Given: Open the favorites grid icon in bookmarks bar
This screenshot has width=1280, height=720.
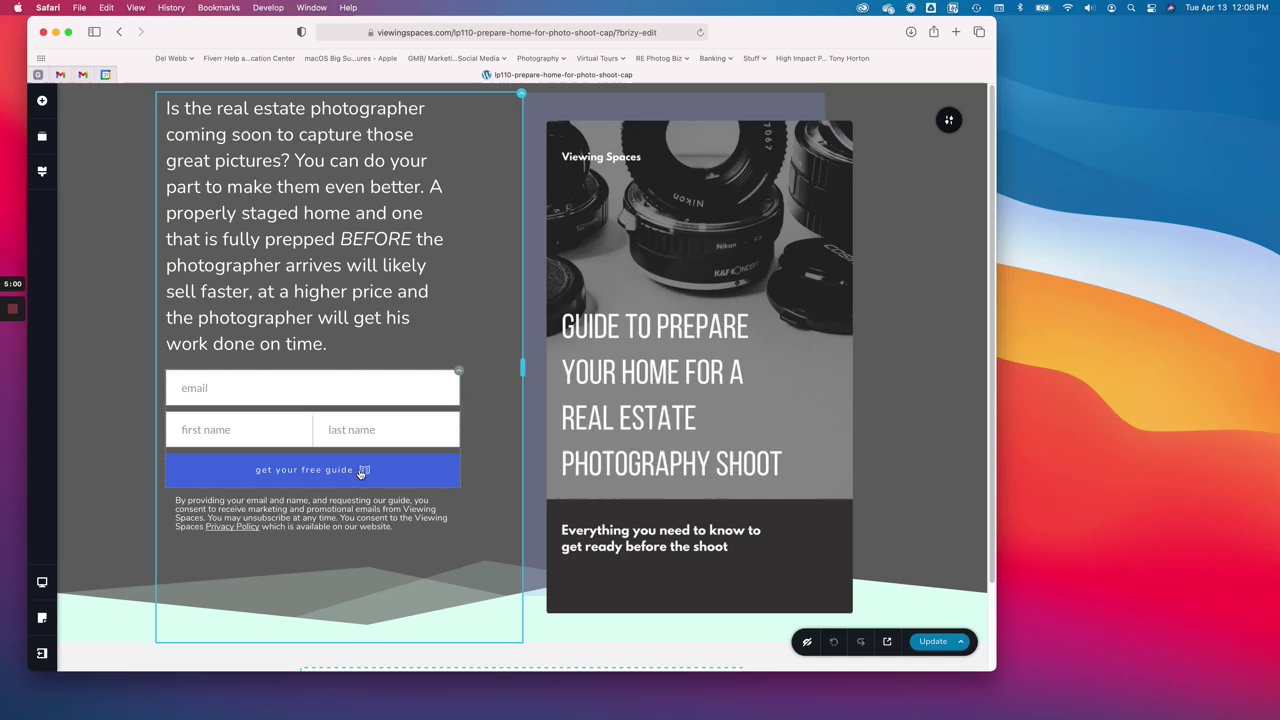Looking at the screenshot, I should click(41, 58).
